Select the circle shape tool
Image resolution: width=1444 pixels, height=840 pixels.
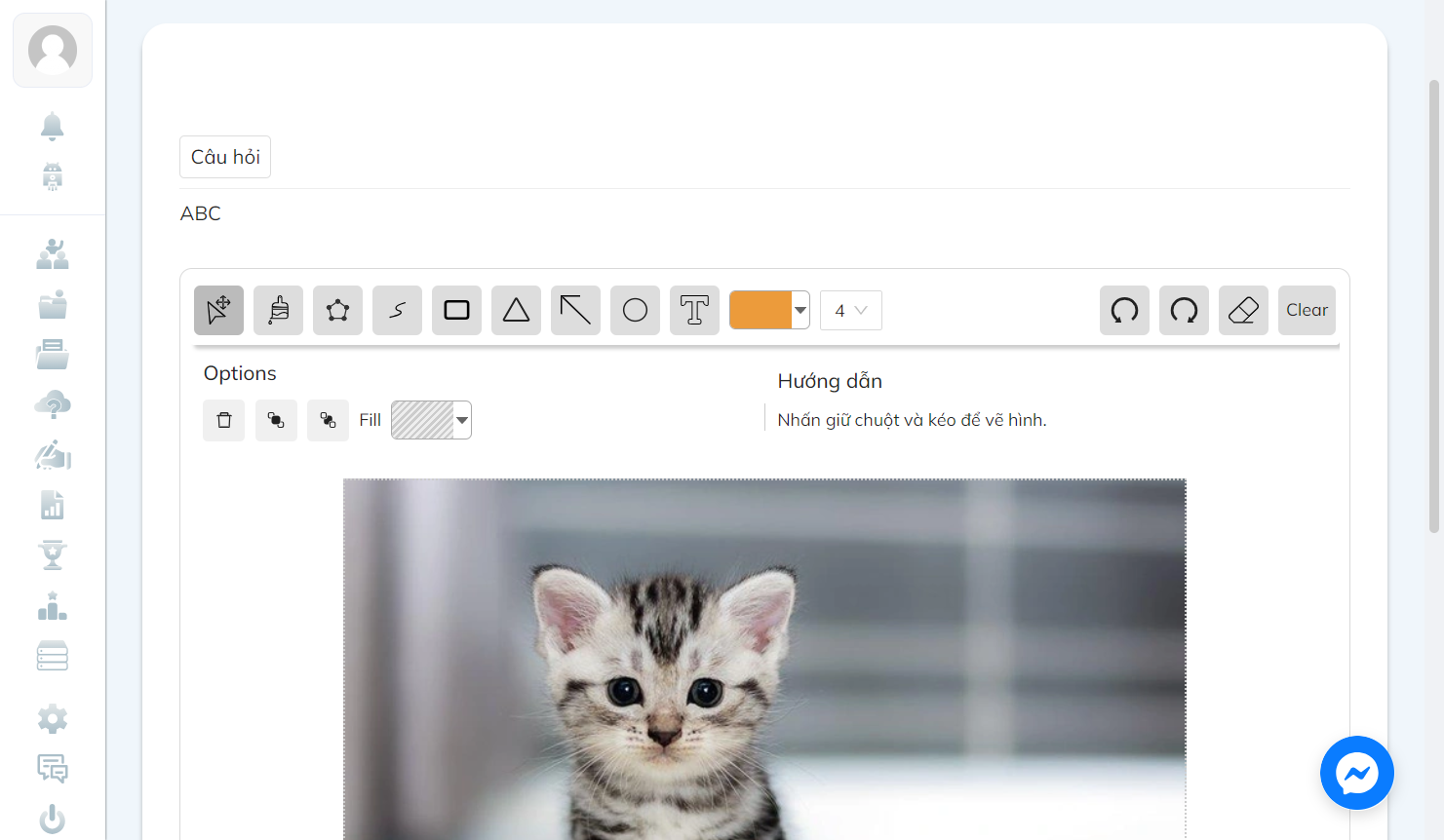635,310
